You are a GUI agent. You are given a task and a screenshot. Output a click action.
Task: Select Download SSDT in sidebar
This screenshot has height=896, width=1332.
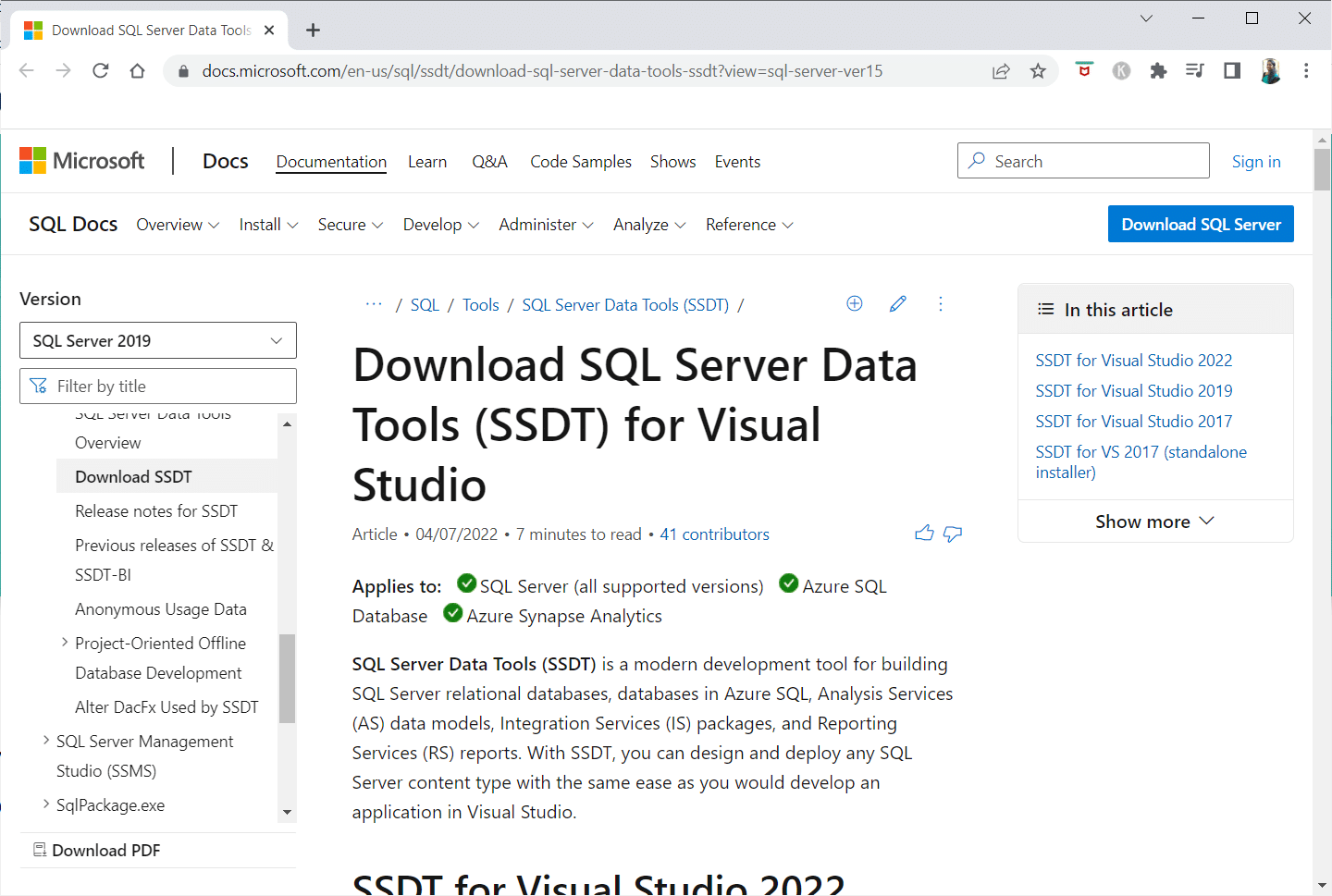[167, 477]
